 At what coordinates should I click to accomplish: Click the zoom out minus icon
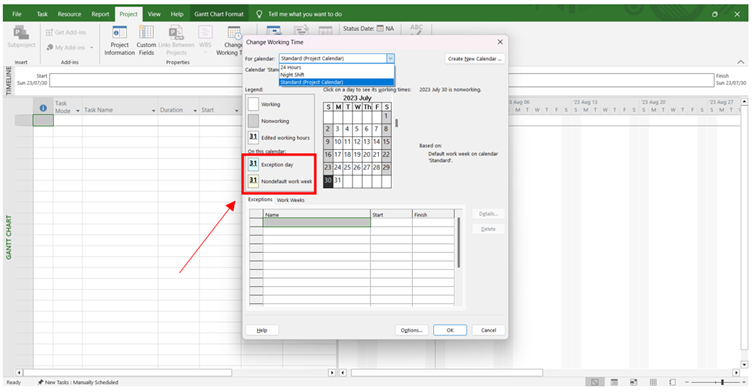[687, 382]
